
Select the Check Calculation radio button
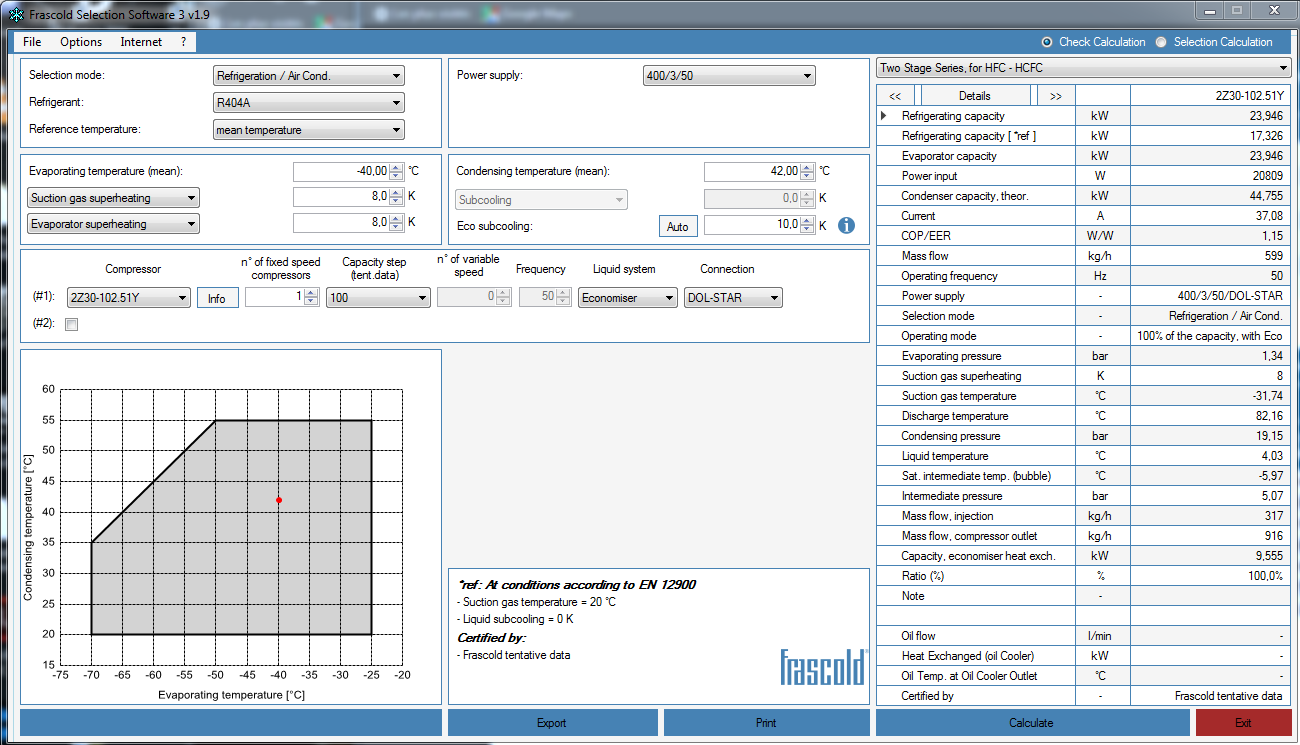[1047, 42]
